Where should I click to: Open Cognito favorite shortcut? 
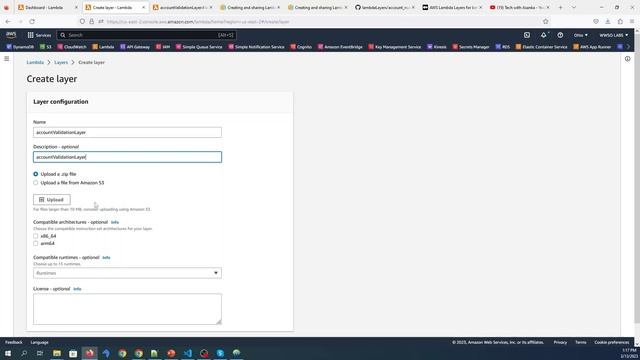click(x=301, y=47)
